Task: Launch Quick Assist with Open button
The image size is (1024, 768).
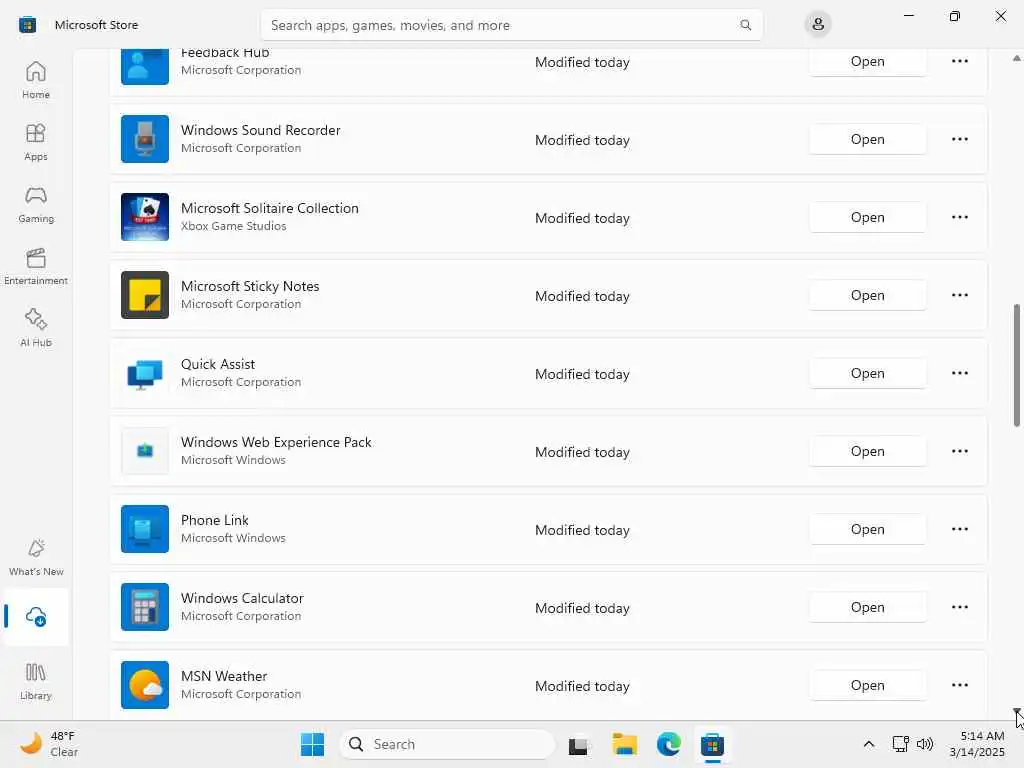Action: [867, 373]
